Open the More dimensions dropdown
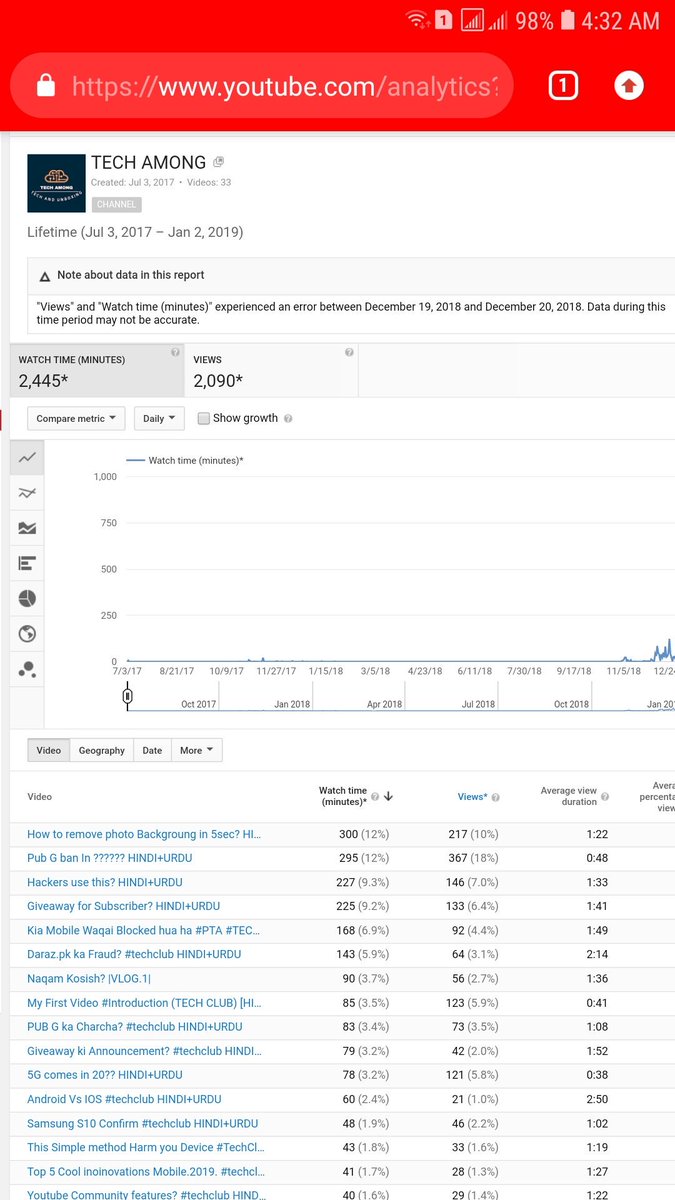Screen dimensions: 675x1200 coord(197,750)
